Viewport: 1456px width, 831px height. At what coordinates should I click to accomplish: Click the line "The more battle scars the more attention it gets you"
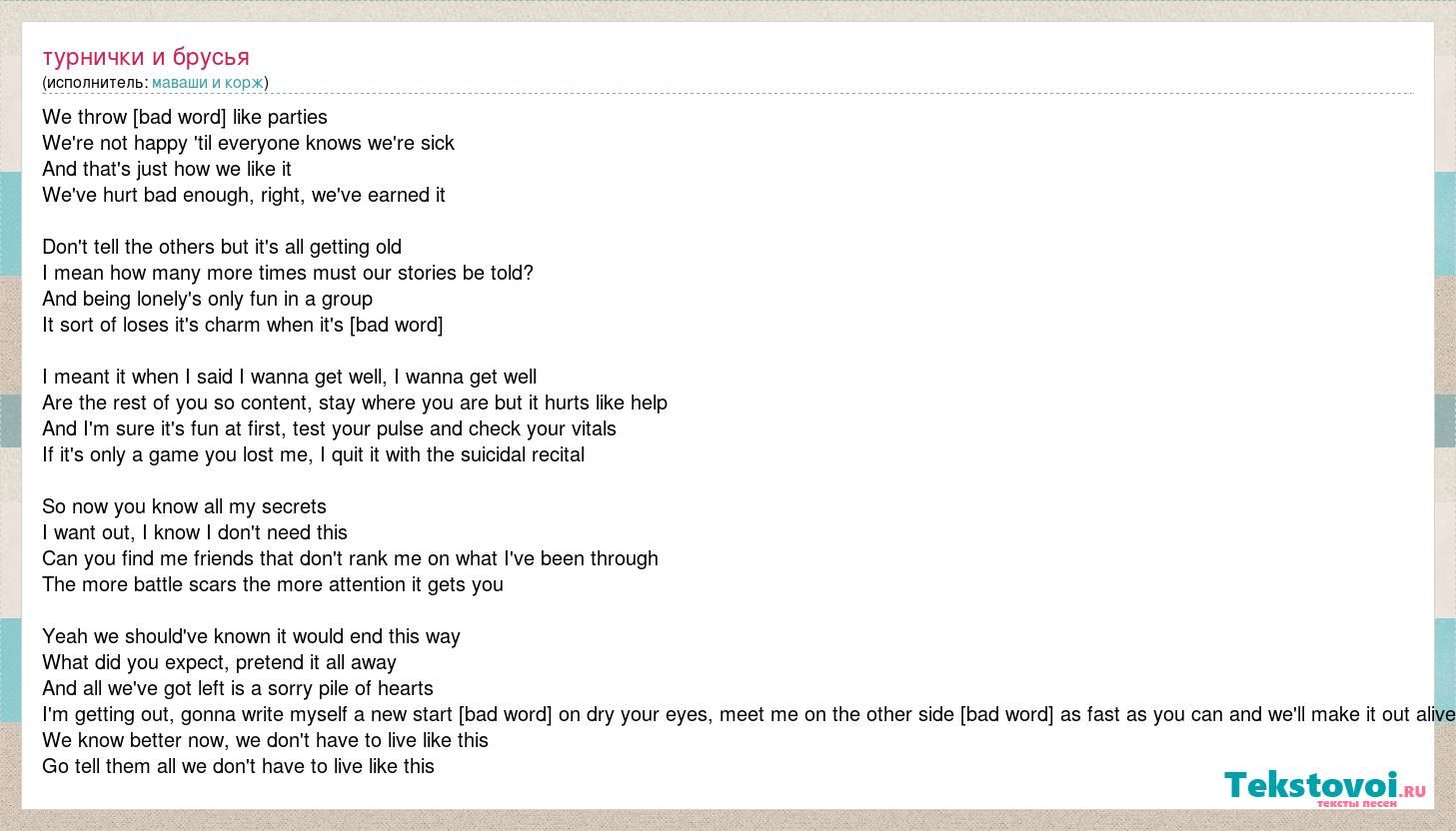click(x=273, y=584)
